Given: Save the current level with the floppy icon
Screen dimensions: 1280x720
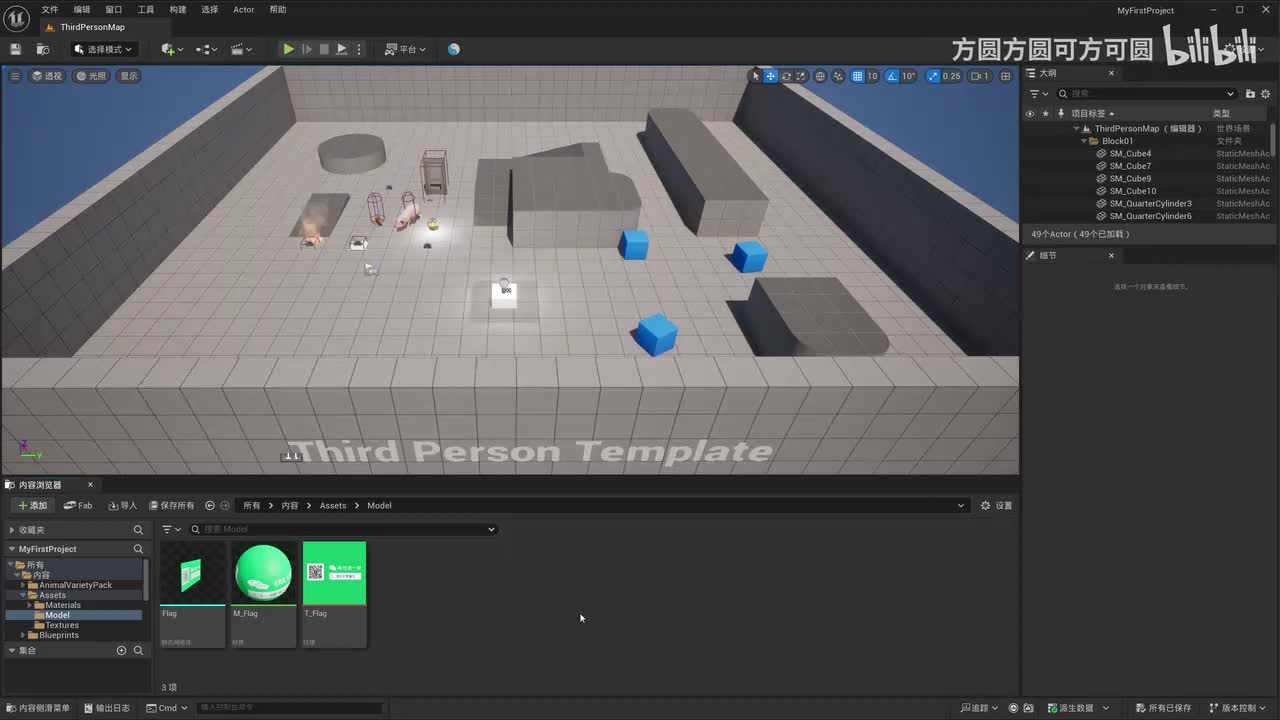Looking at the screenshot, I should (x=15, y=49).
